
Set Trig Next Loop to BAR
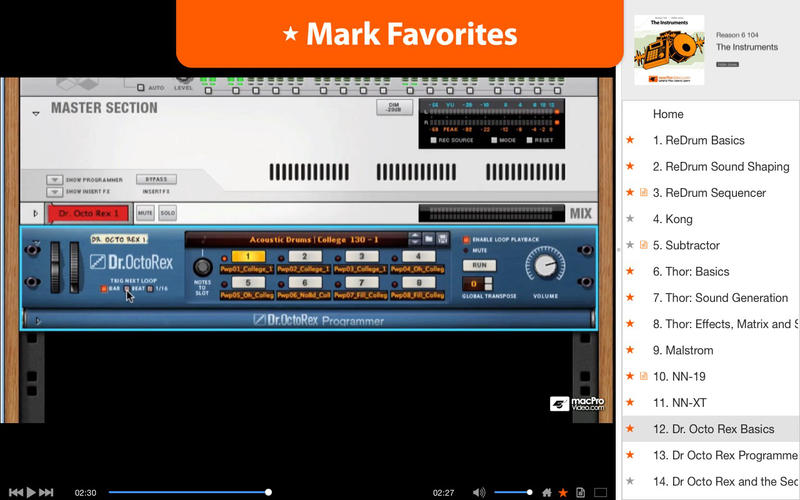[x=104, y=289]
